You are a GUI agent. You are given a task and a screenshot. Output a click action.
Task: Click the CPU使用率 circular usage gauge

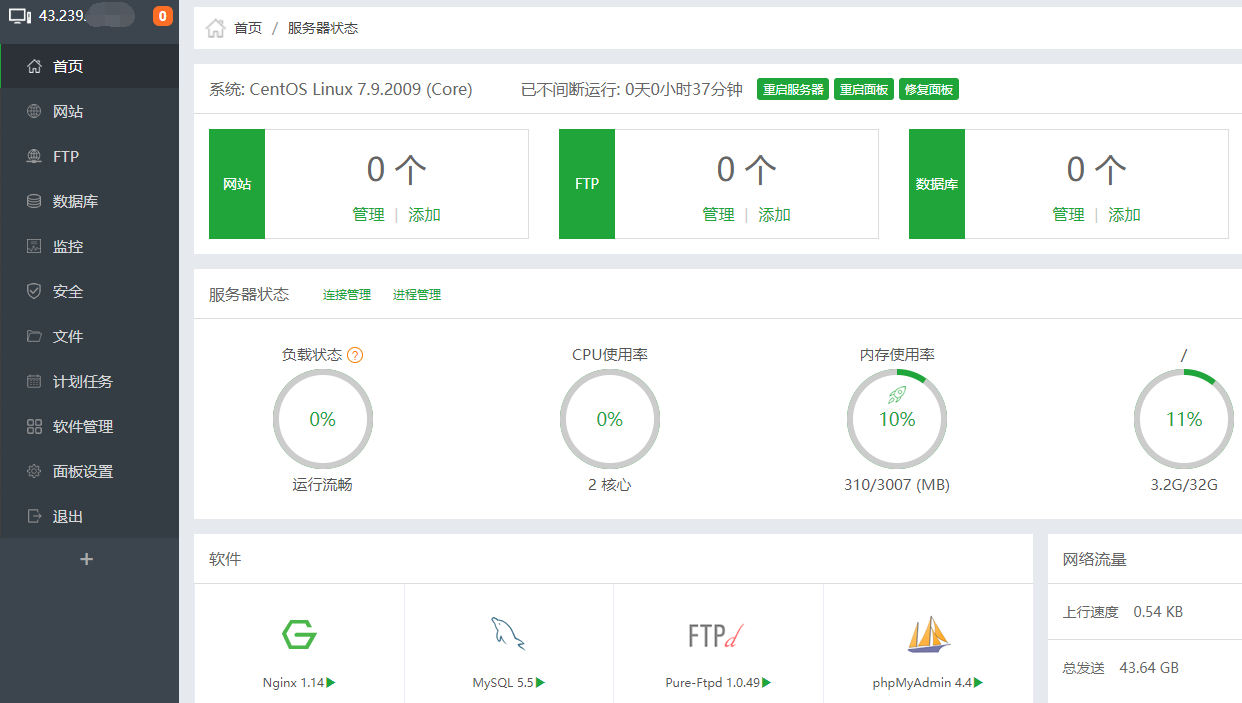click(610, 419)
